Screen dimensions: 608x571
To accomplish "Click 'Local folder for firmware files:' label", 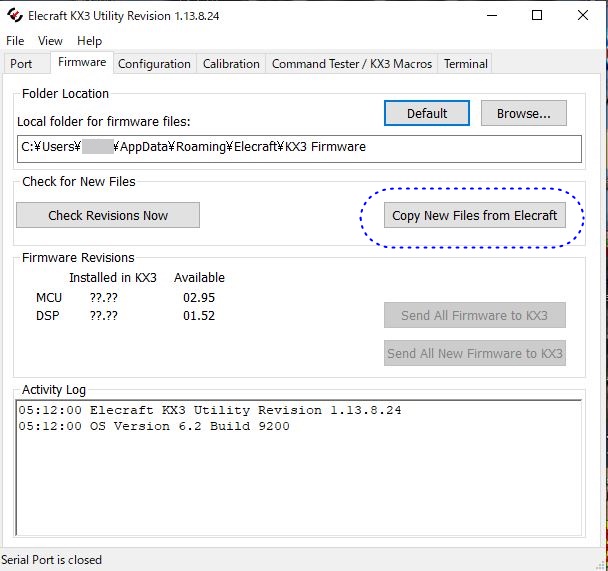I will [104, 122].
